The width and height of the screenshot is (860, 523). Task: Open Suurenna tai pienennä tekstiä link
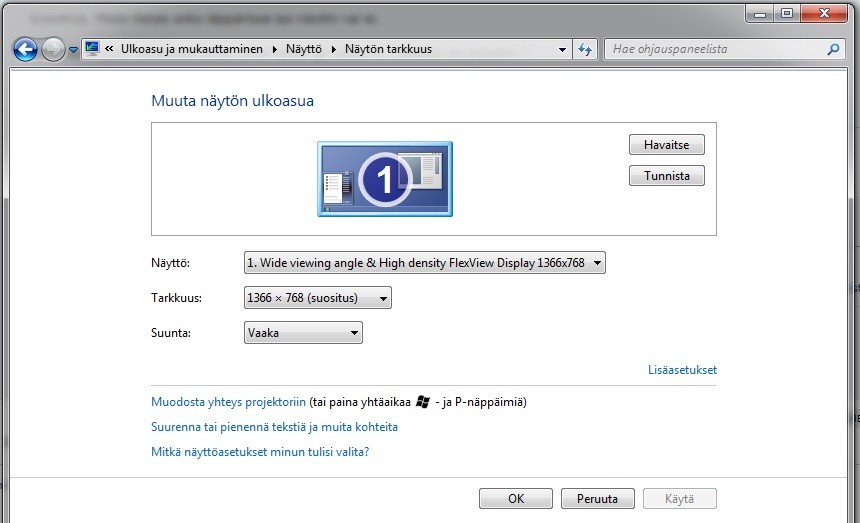(x=274, y=427)
